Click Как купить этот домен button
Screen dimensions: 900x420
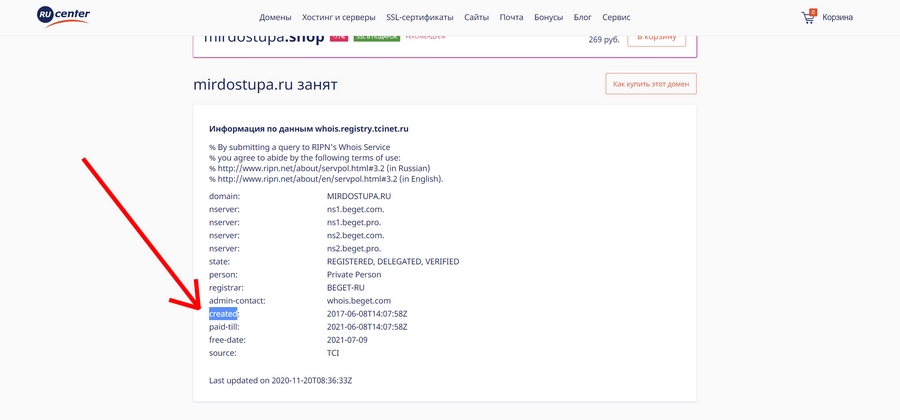click(651, 84)
